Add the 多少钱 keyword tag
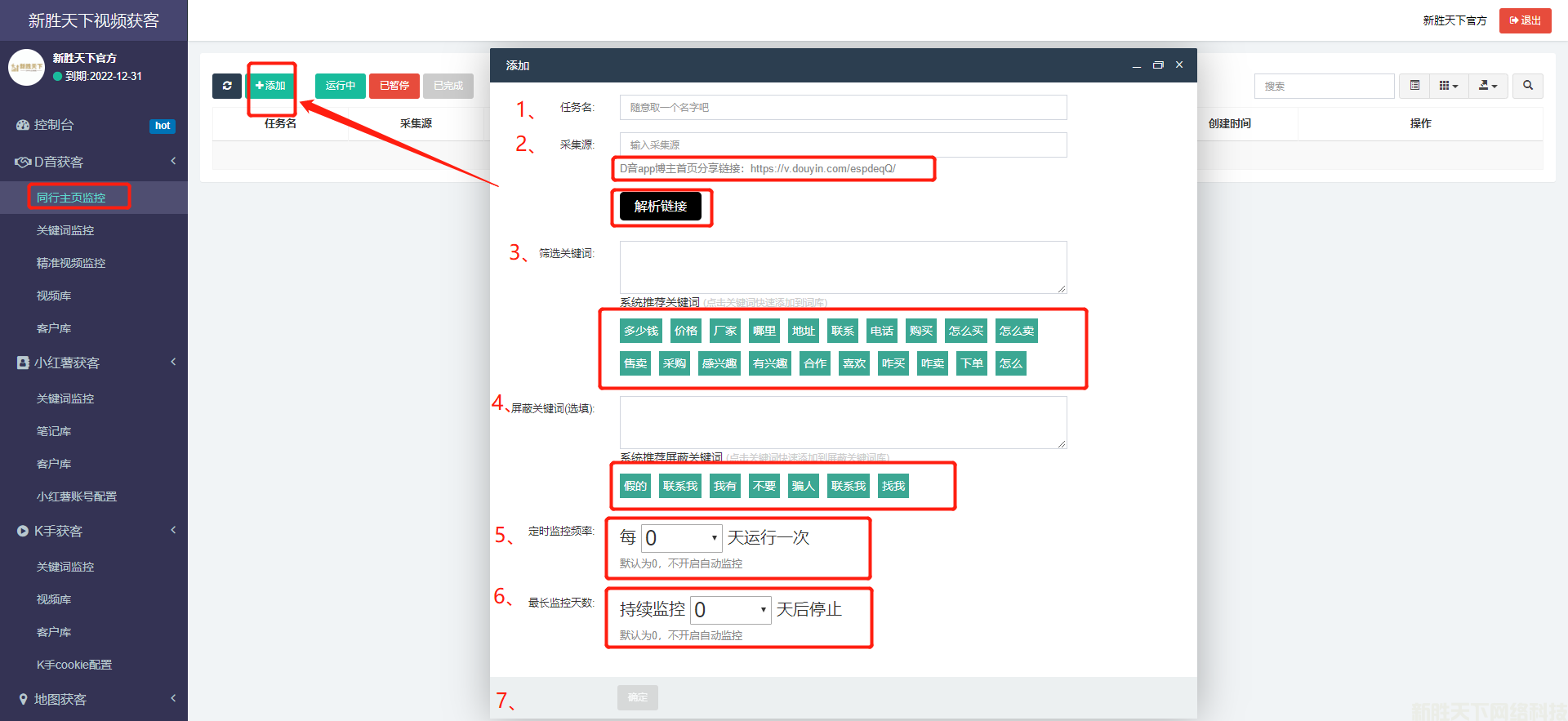The image size is (1568, 721). [641, 331]
